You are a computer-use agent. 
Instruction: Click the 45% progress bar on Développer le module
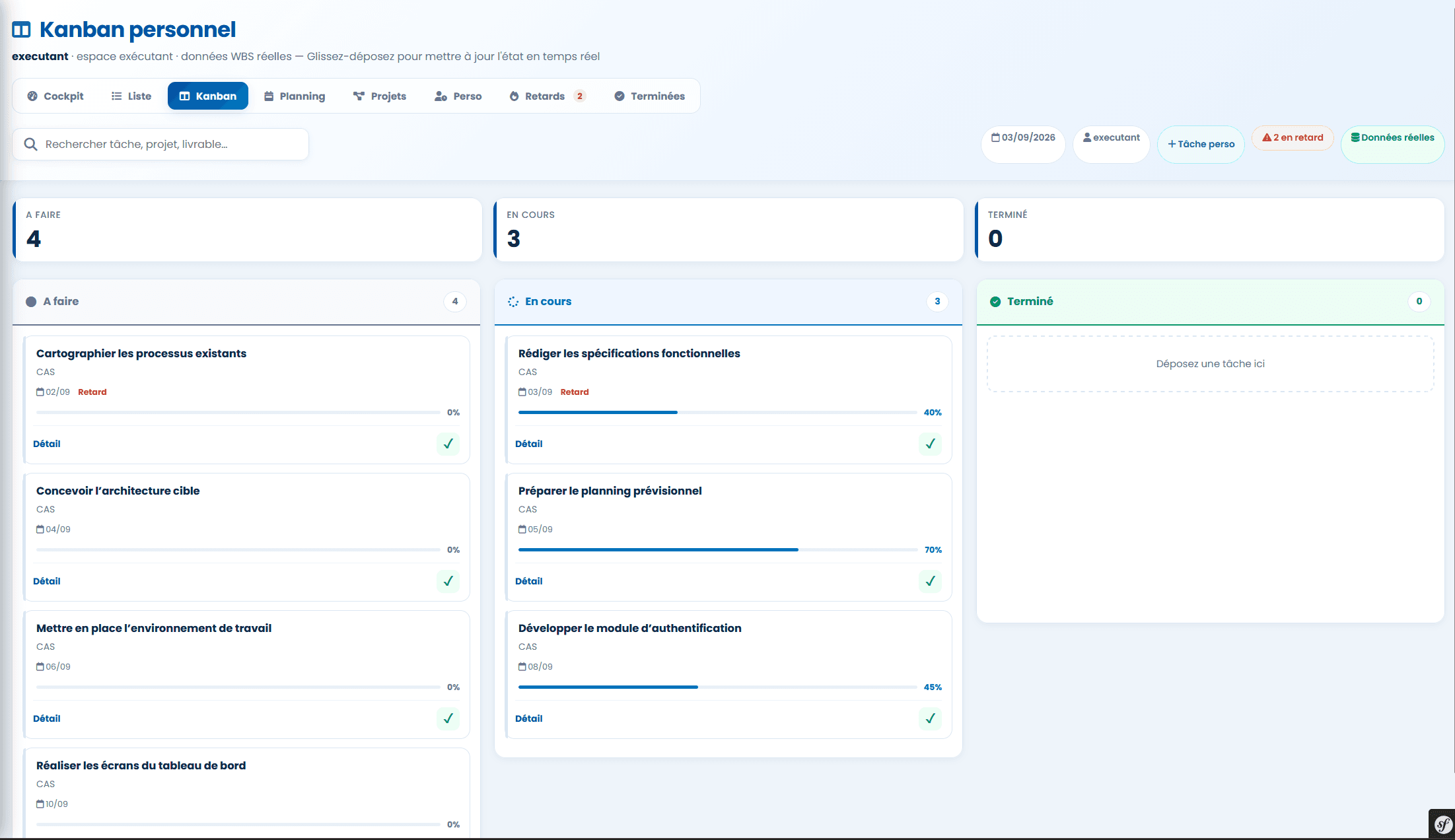(717, 687)
